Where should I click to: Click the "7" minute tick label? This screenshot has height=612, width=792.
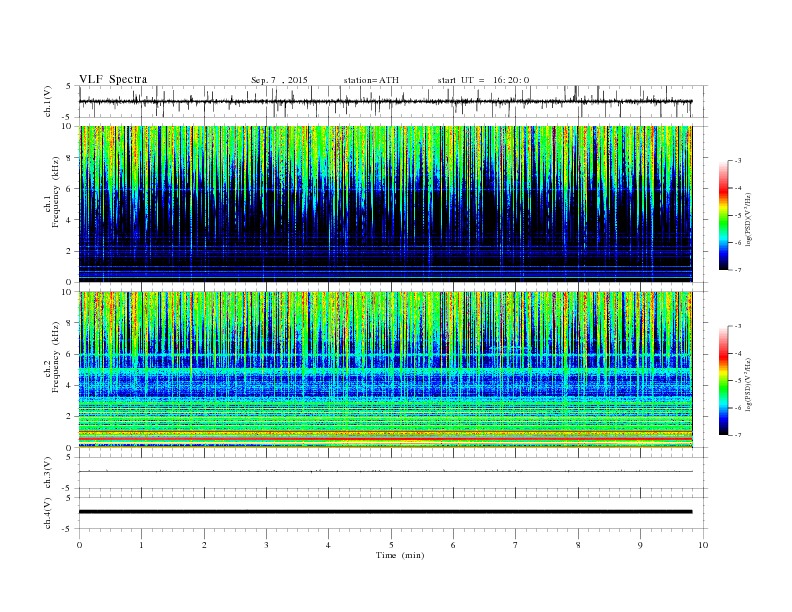click(x=516, y=545)
